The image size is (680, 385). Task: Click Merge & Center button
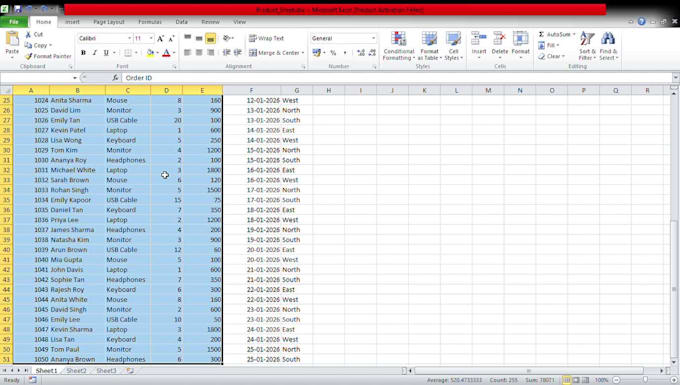[274, 52]
